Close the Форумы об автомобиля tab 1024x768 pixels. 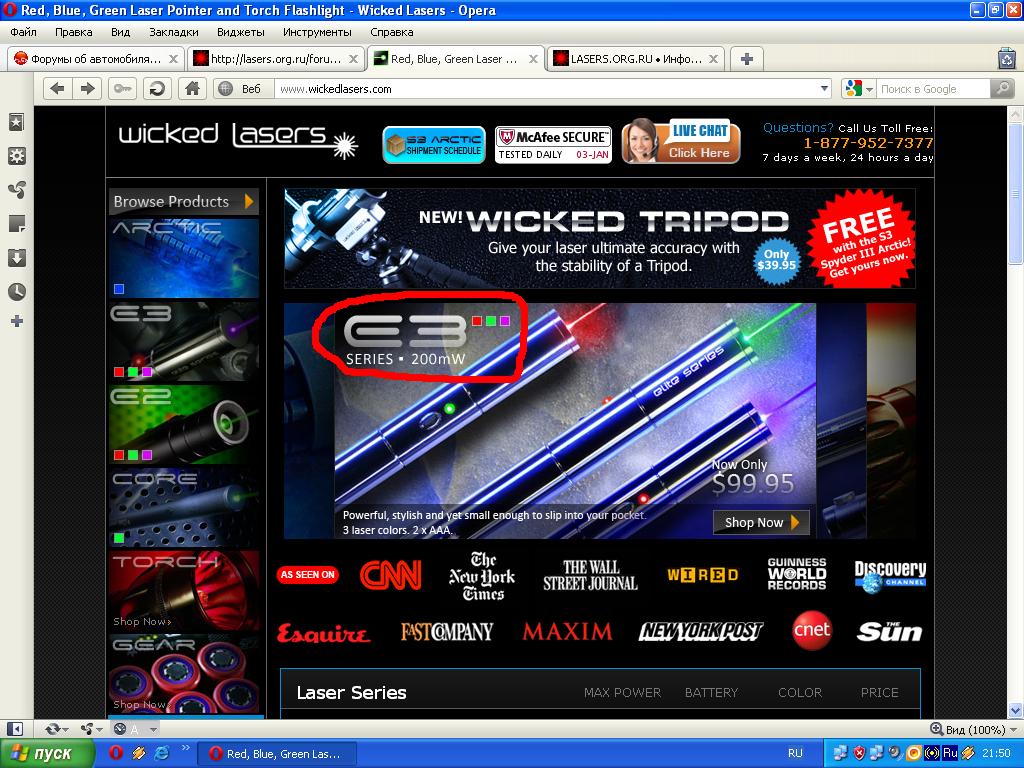pyautogui.click(x=173, y=59)
